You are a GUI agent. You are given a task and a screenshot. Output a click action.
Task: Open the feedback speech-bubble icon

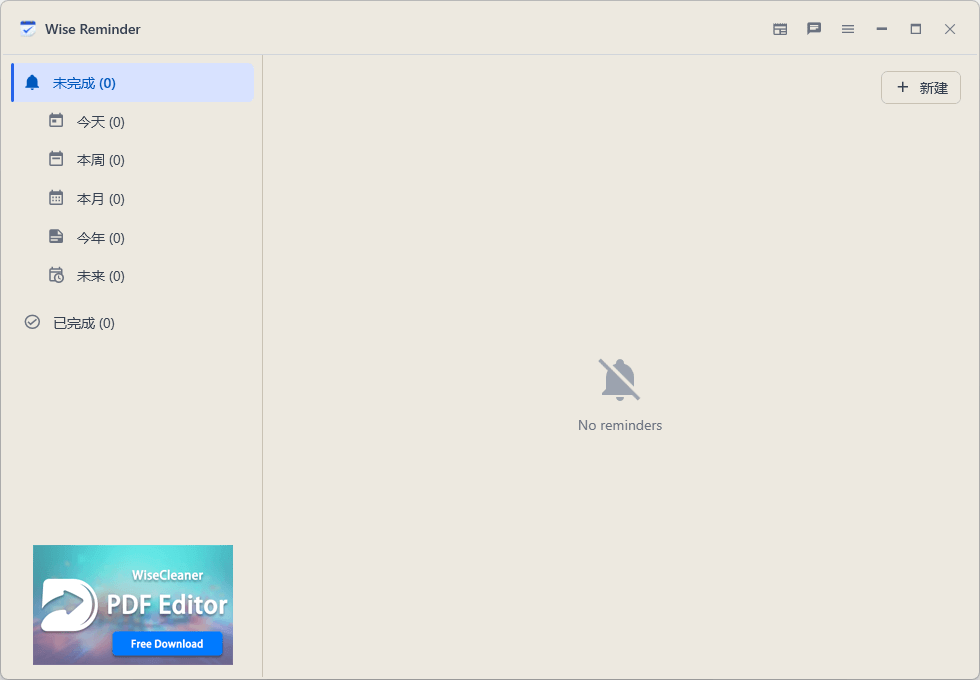click(814, 29)
